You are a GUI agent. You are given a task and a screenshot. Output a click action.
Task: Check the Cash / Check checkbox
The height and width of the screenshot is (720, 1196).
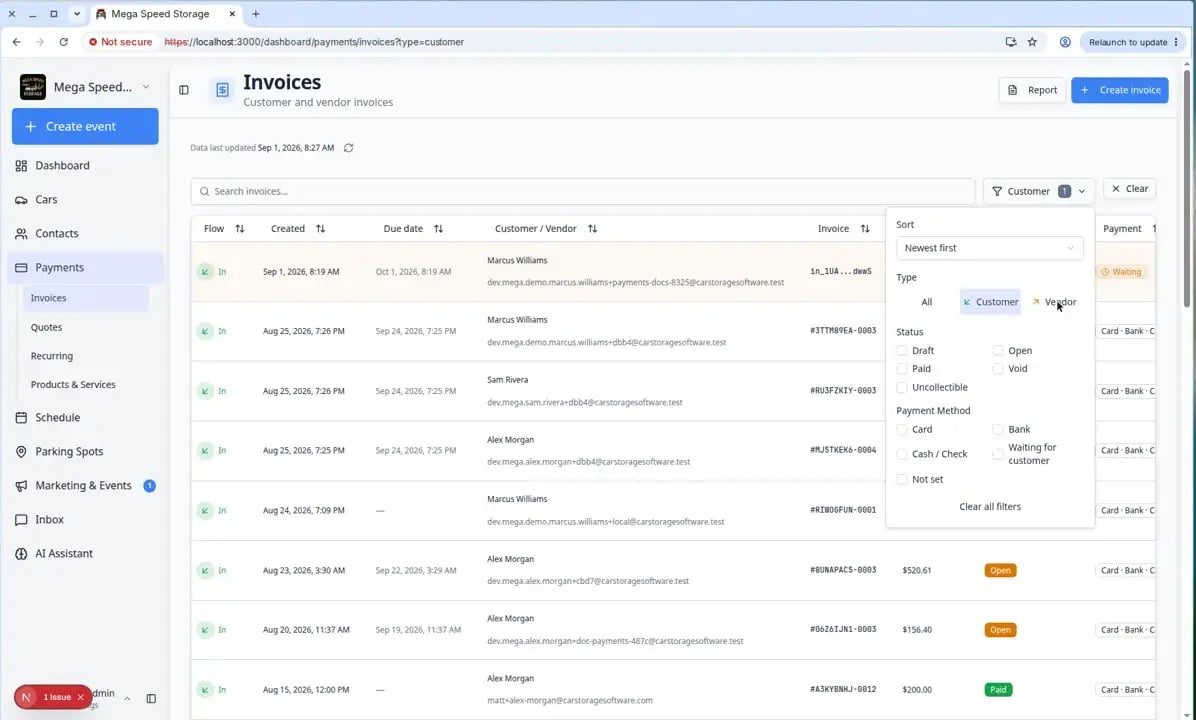(902, 454)
